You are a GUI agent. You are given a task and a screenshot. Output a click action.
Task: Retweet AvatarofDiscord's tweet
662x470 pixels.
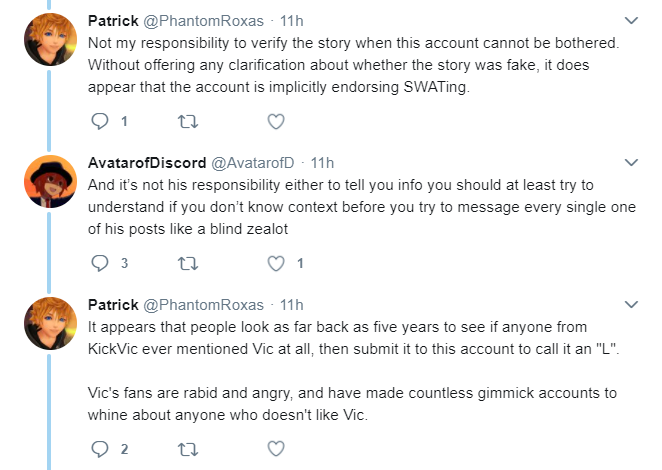point(188,264)
